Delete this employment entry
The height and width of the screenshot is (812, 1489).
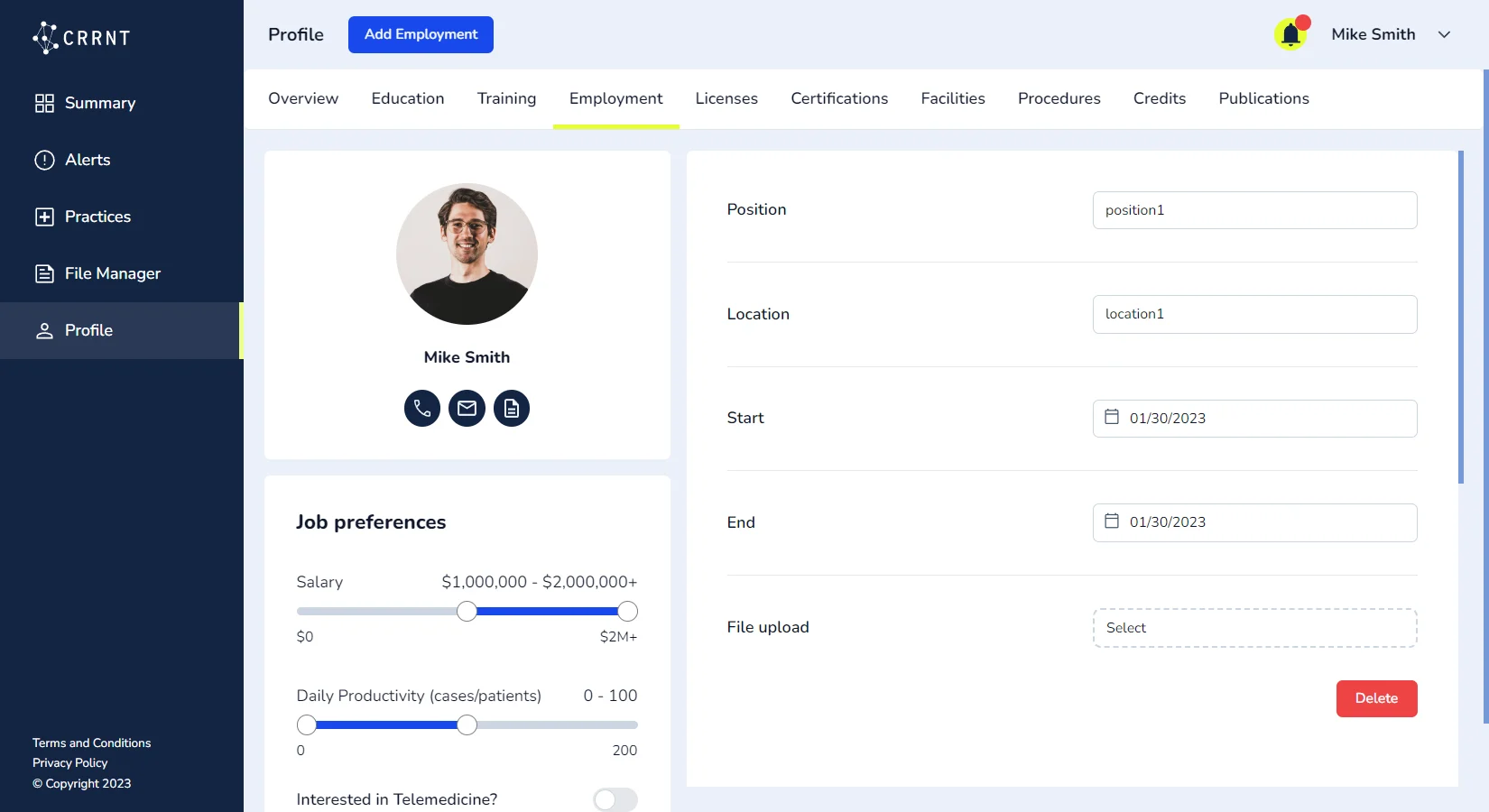point(1375,698)
